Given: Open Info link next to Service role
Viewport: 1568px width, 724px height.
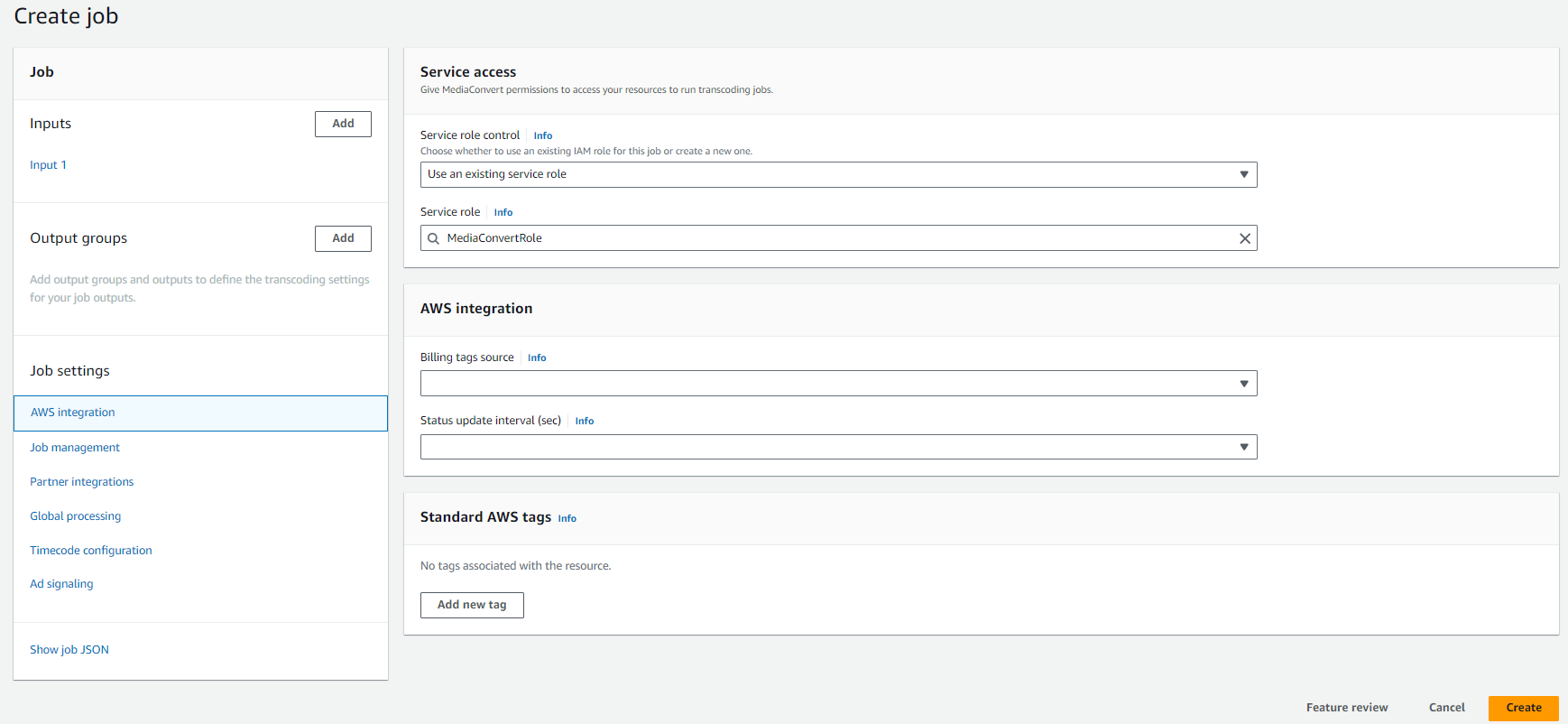Looking at the screenshot, I should 503,213.
